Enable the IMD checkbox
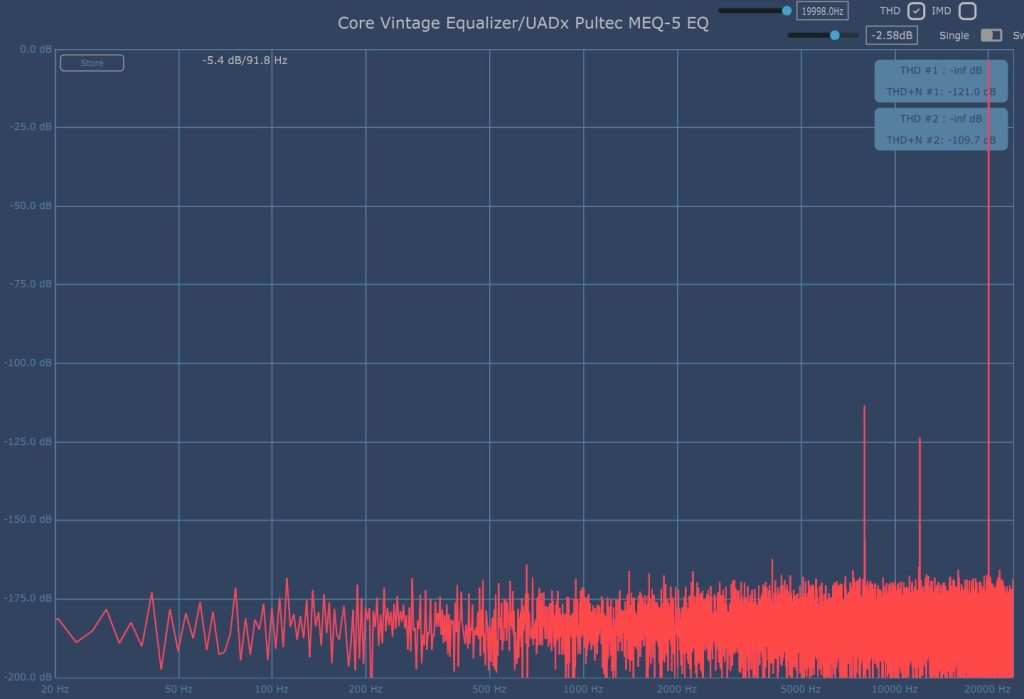 coord(967,11)
